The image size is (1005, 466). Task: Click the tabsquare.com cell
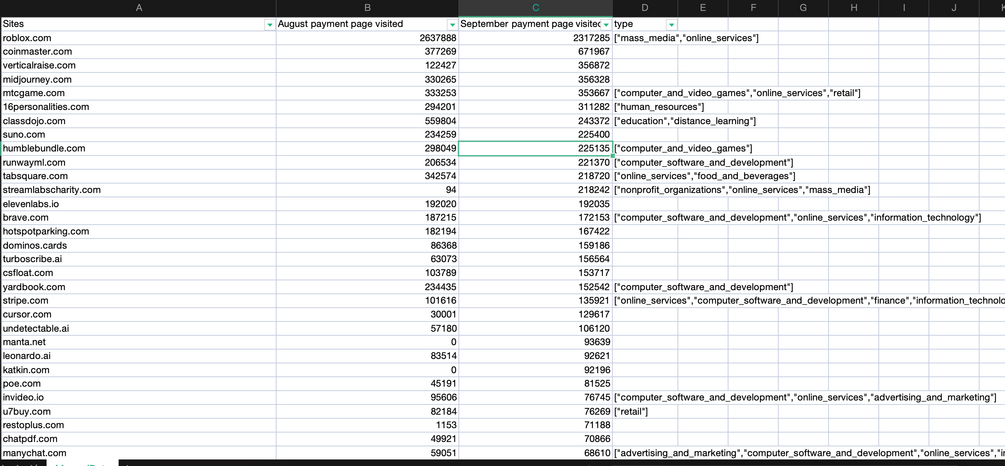pyautogui.click(x=138, y=176)
